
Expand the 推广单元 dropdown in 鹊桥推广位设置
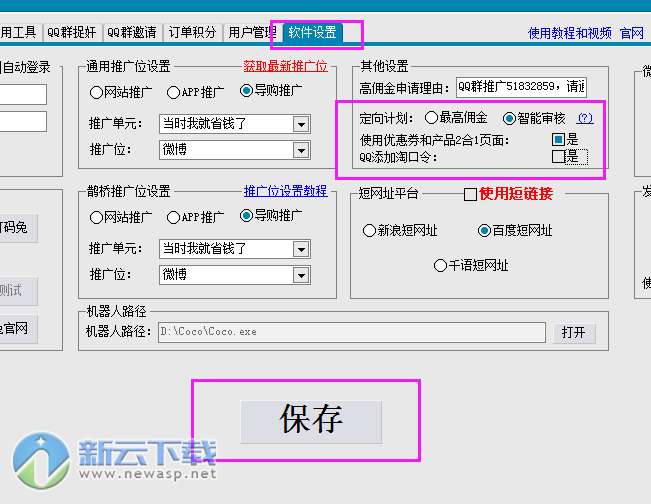coord(301,249)
